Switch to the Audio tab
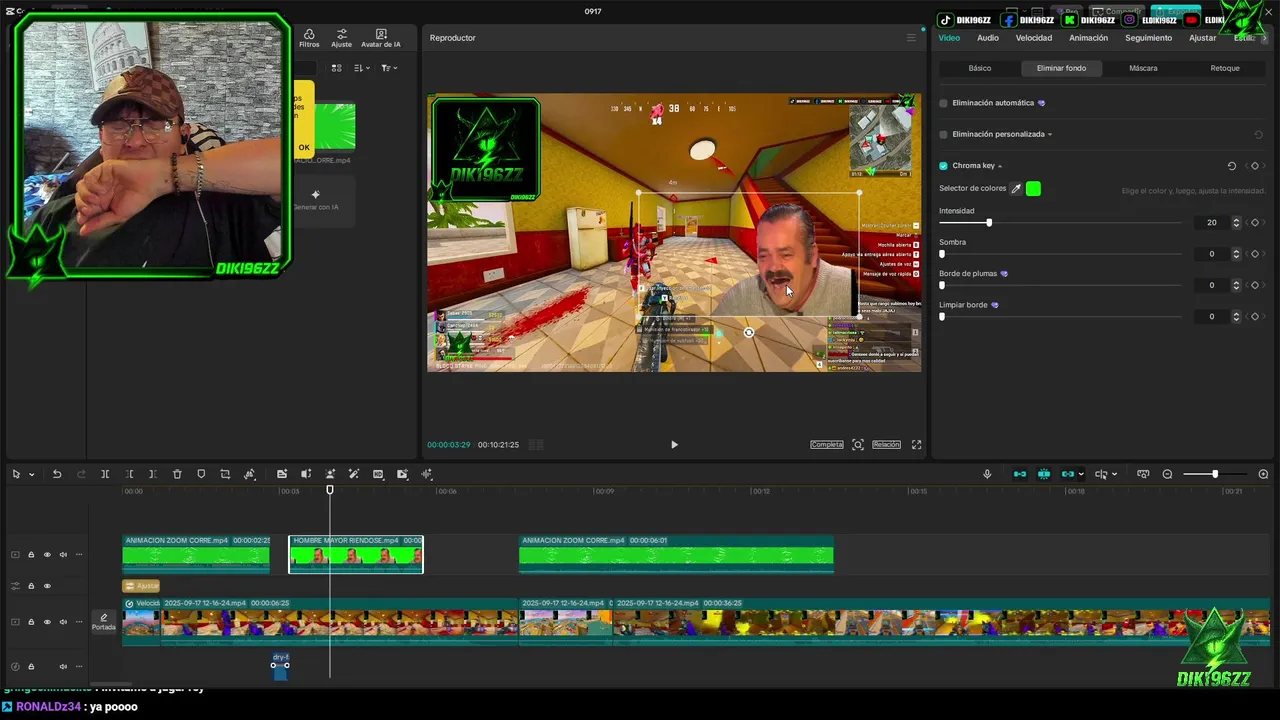Image resolution: width=1280 pixels, height=720 pixels. click(987, 38)
